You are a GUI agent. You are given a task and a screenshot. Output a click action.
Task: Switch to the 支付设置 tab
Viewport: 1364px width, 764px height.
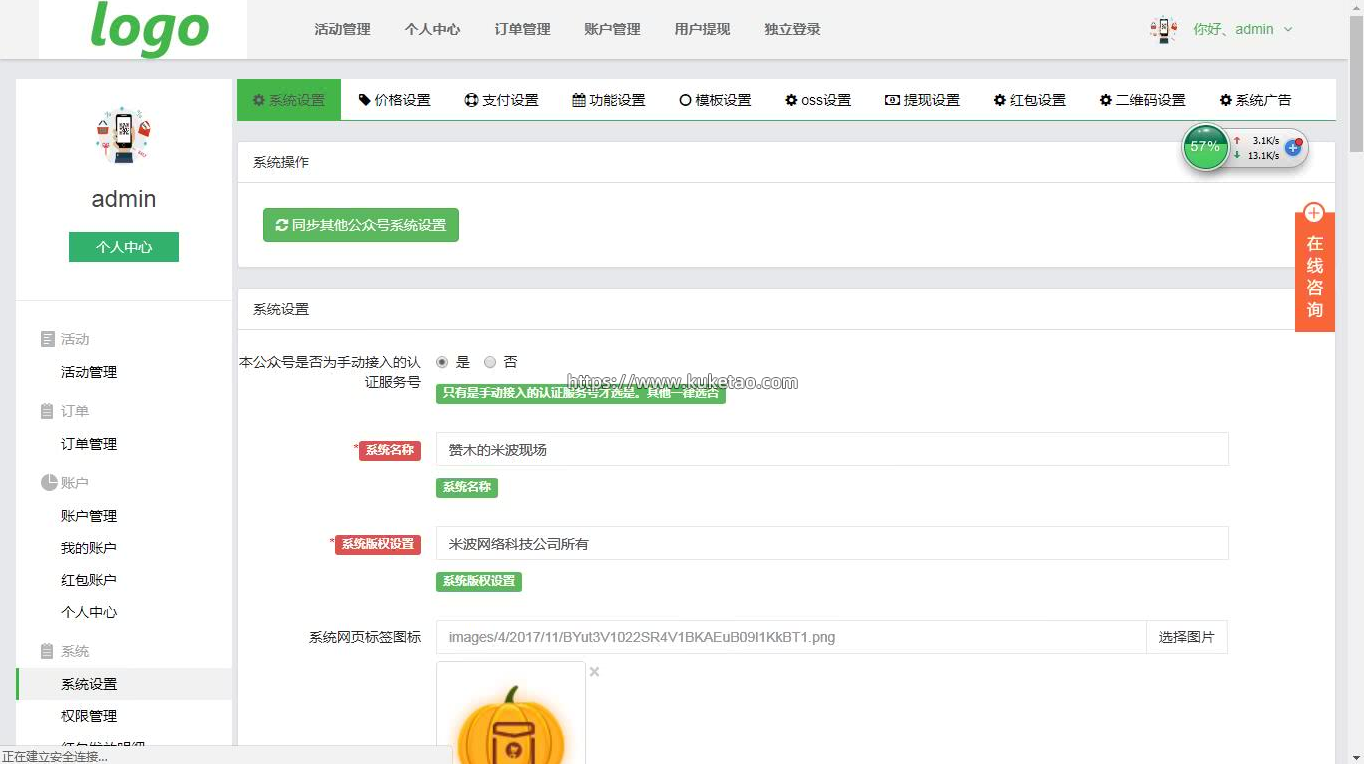(501, 100)
